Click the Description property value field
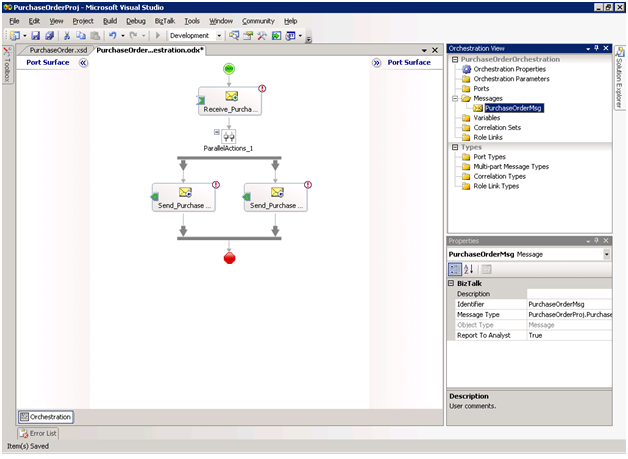This screenshot has width=628, height=459. click(x=569, y=294)
